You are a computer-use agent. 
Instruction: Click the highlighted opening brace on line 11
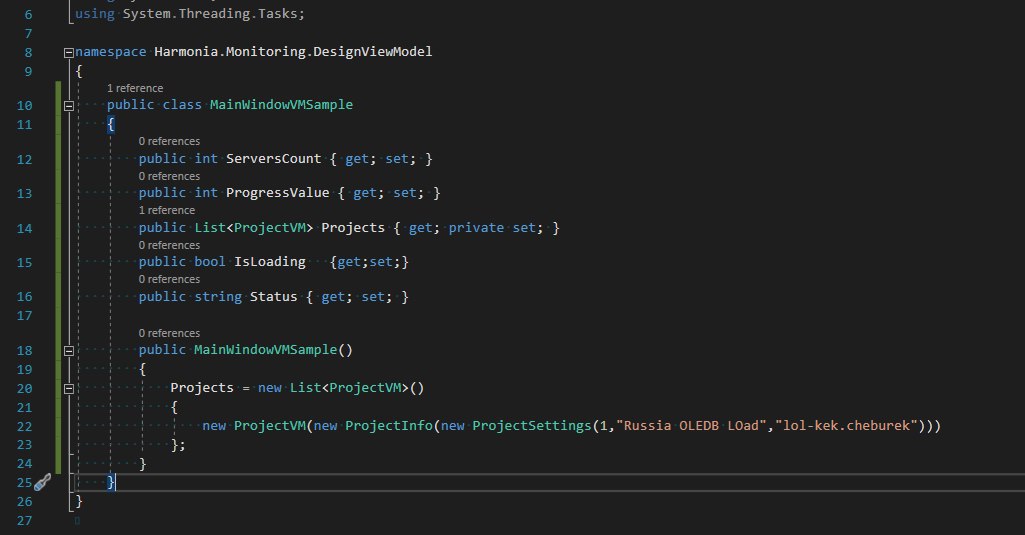(x=110, y=124)
